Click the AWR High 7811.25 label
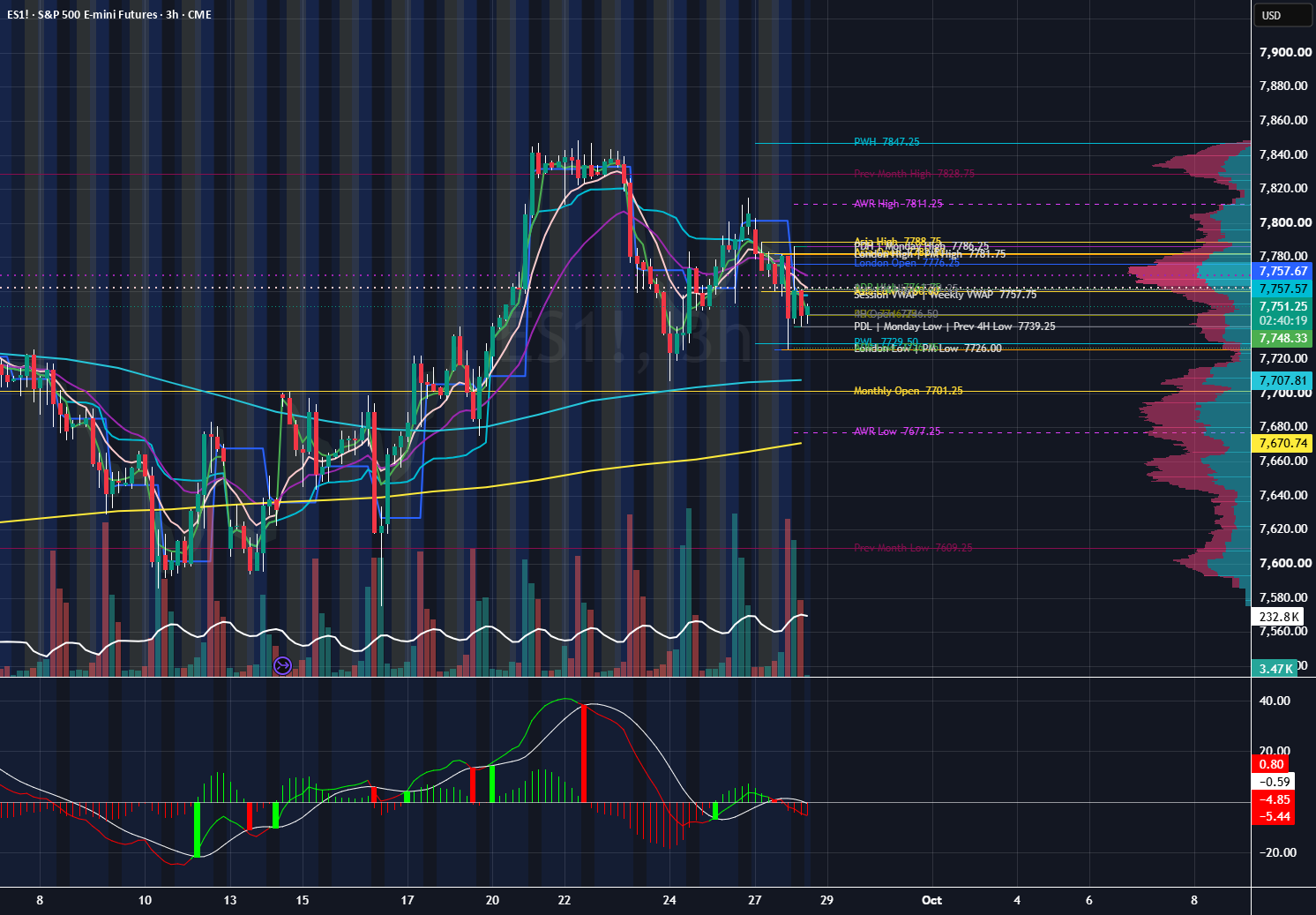 [898, 204]
